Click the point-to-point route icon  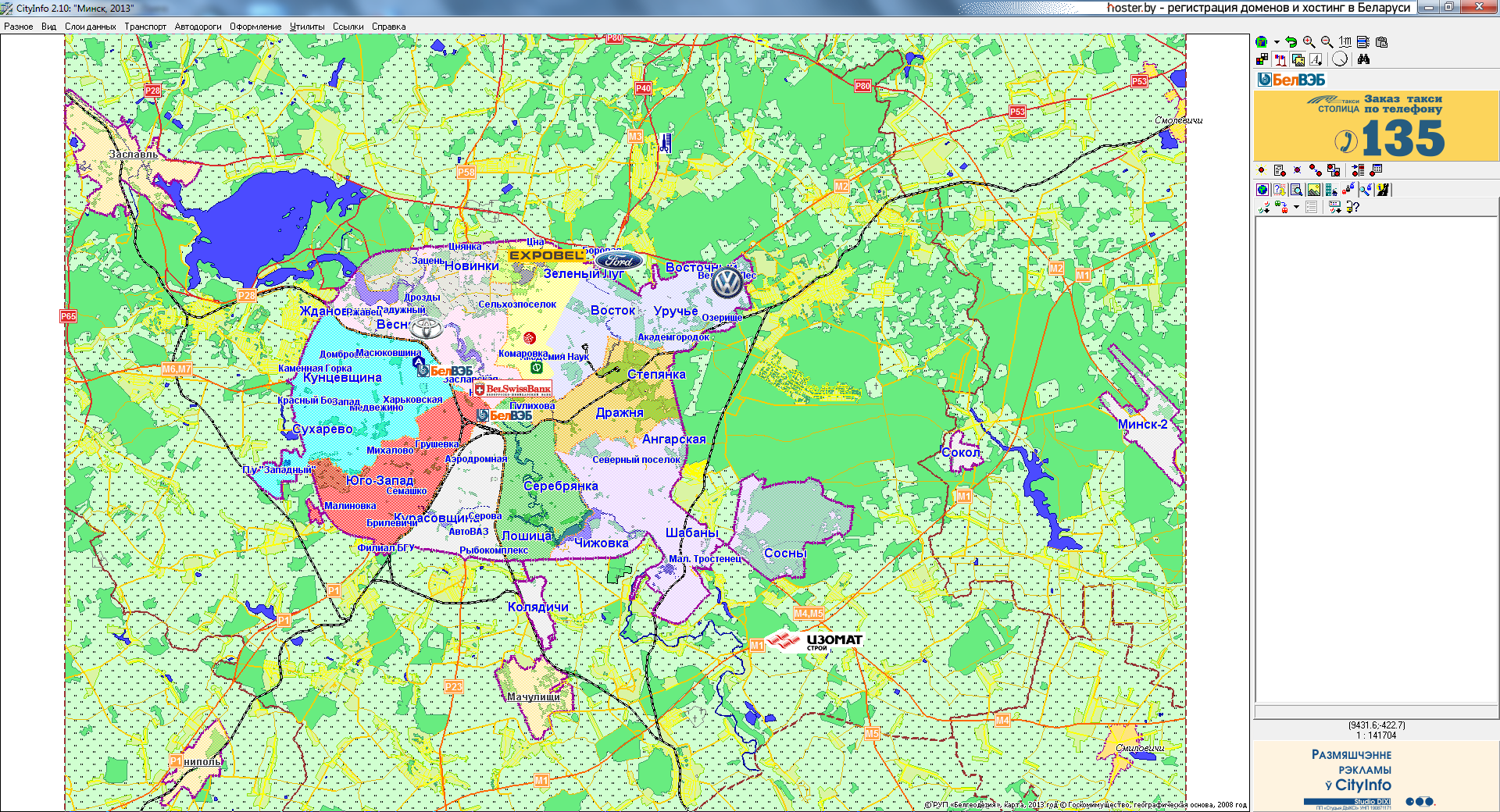(x=1316, y=170)
